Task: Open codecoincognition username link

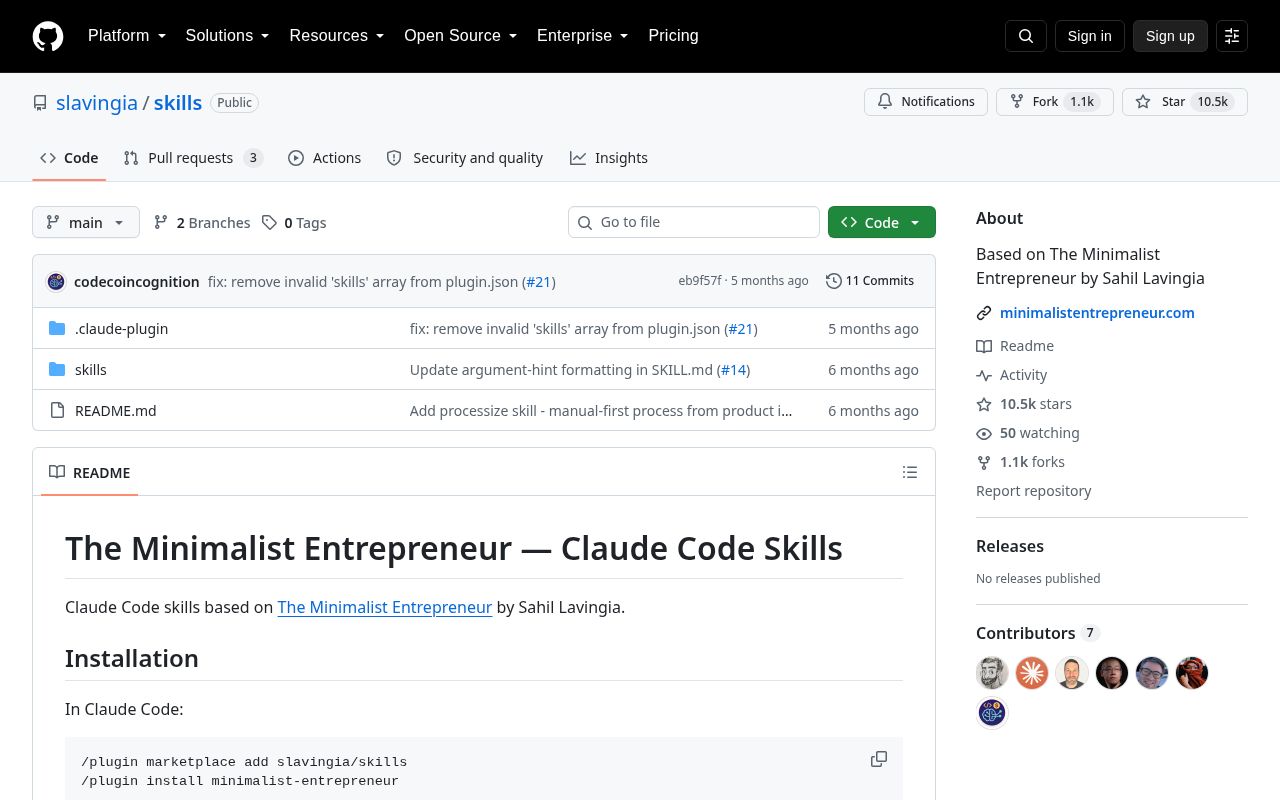Action: 137,282
